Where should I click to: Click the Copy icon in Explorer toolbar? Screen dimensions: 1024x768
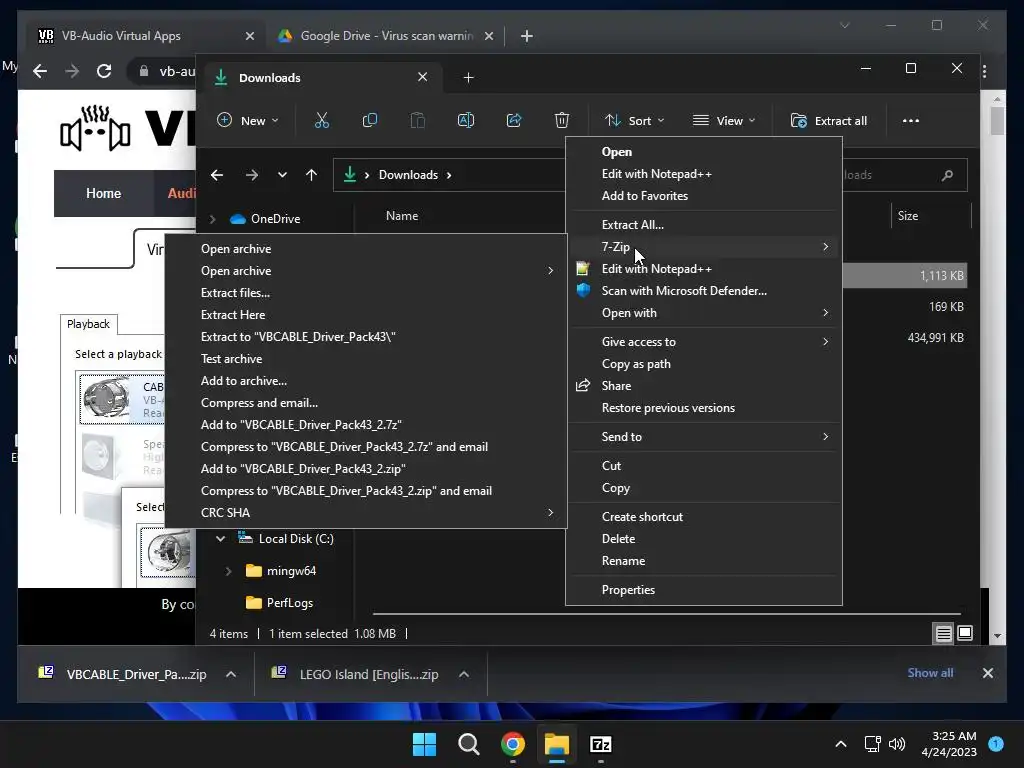370,120
